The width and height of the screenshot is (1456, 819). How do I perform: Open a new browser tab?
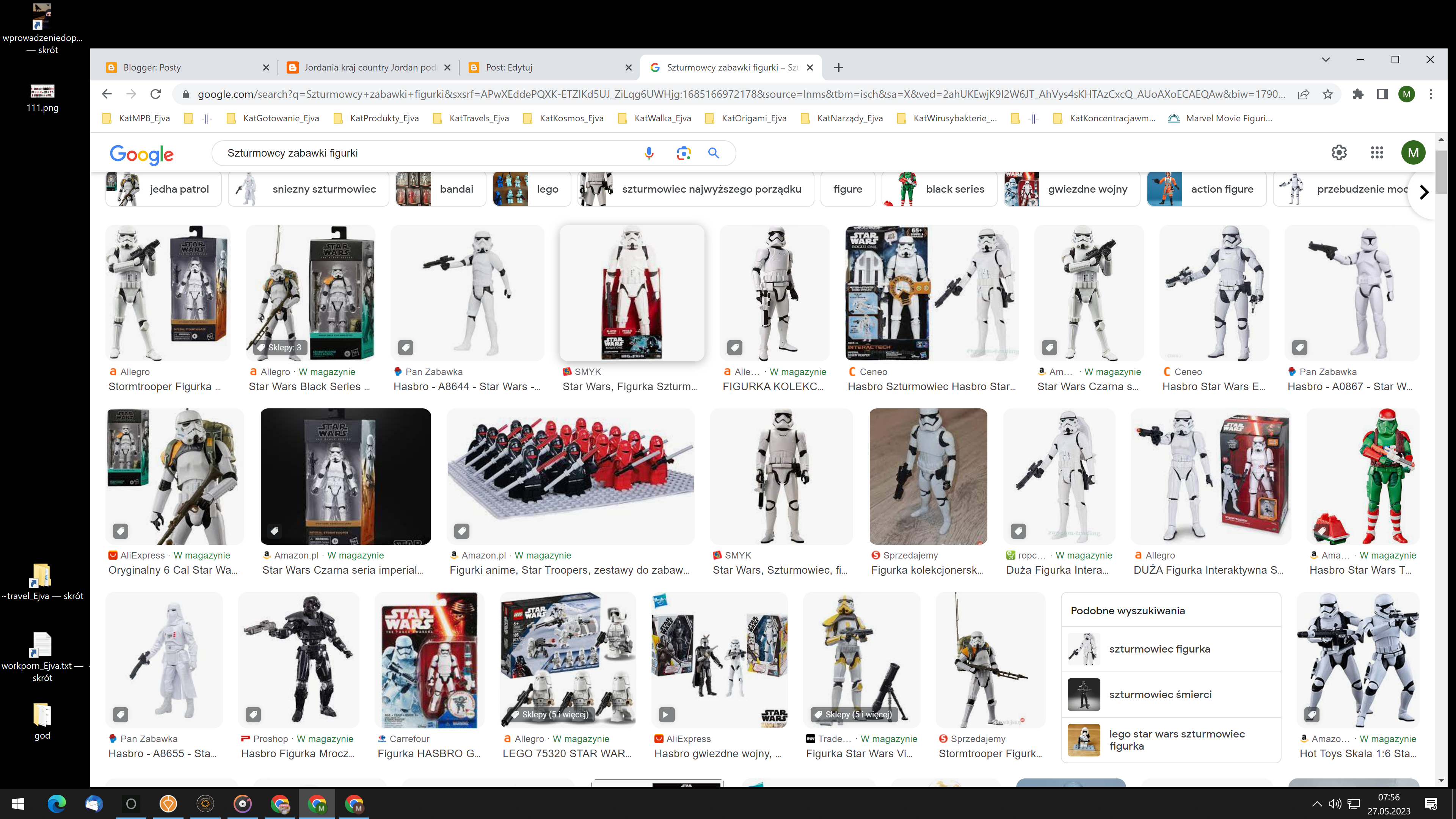point(839,67)
